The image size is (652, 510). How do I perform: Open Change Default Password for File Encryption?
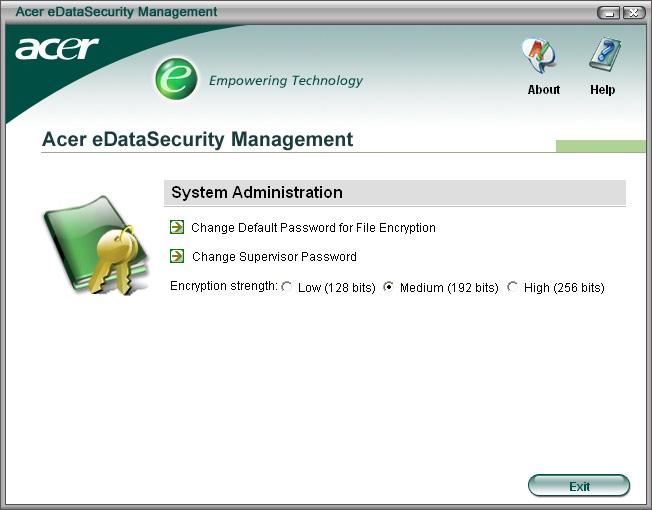click(x=313, y=228)
